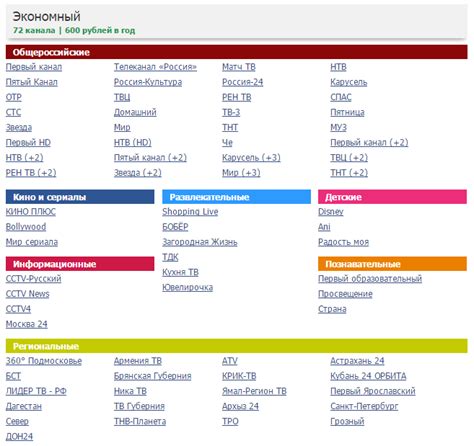Image resolution: width=474 pixels, height=446 pixels.
Task: Select the Пятый Канал link
Action: [x=32, y=82]
